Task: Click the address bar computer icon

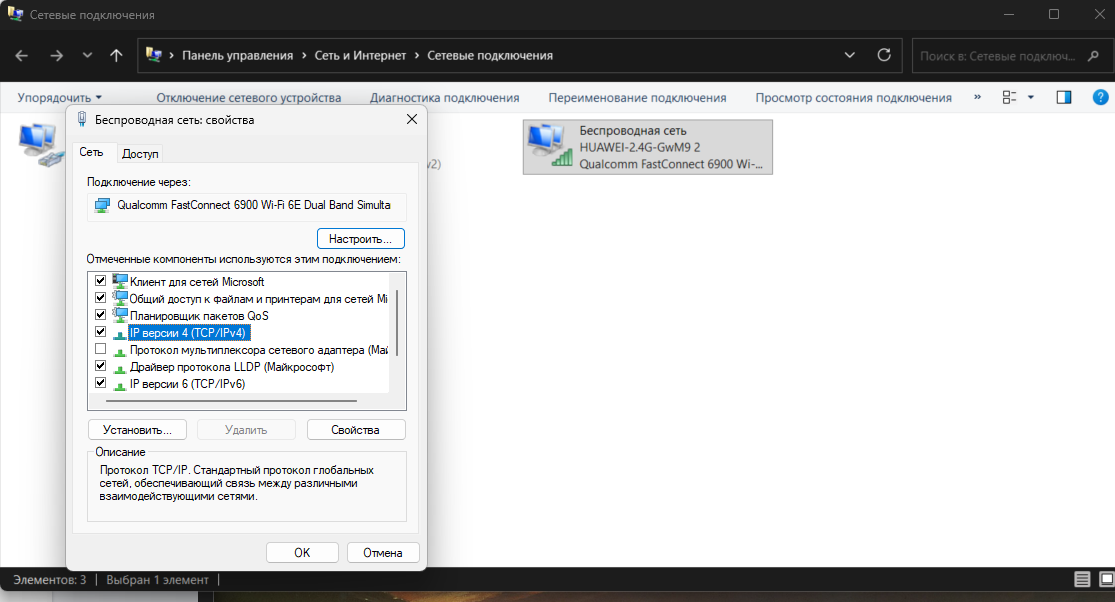Action: point(153,55)
